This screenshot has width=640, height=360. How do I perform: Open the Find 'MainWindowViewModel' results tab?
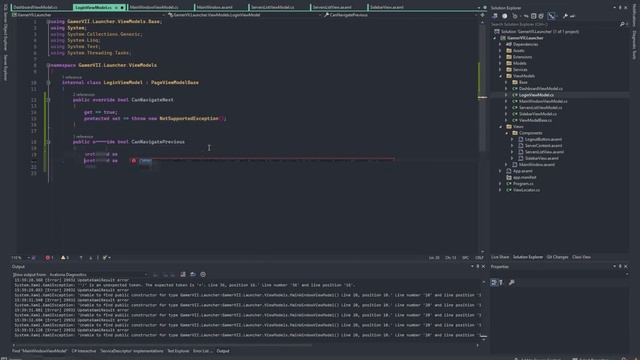point(39,351)
